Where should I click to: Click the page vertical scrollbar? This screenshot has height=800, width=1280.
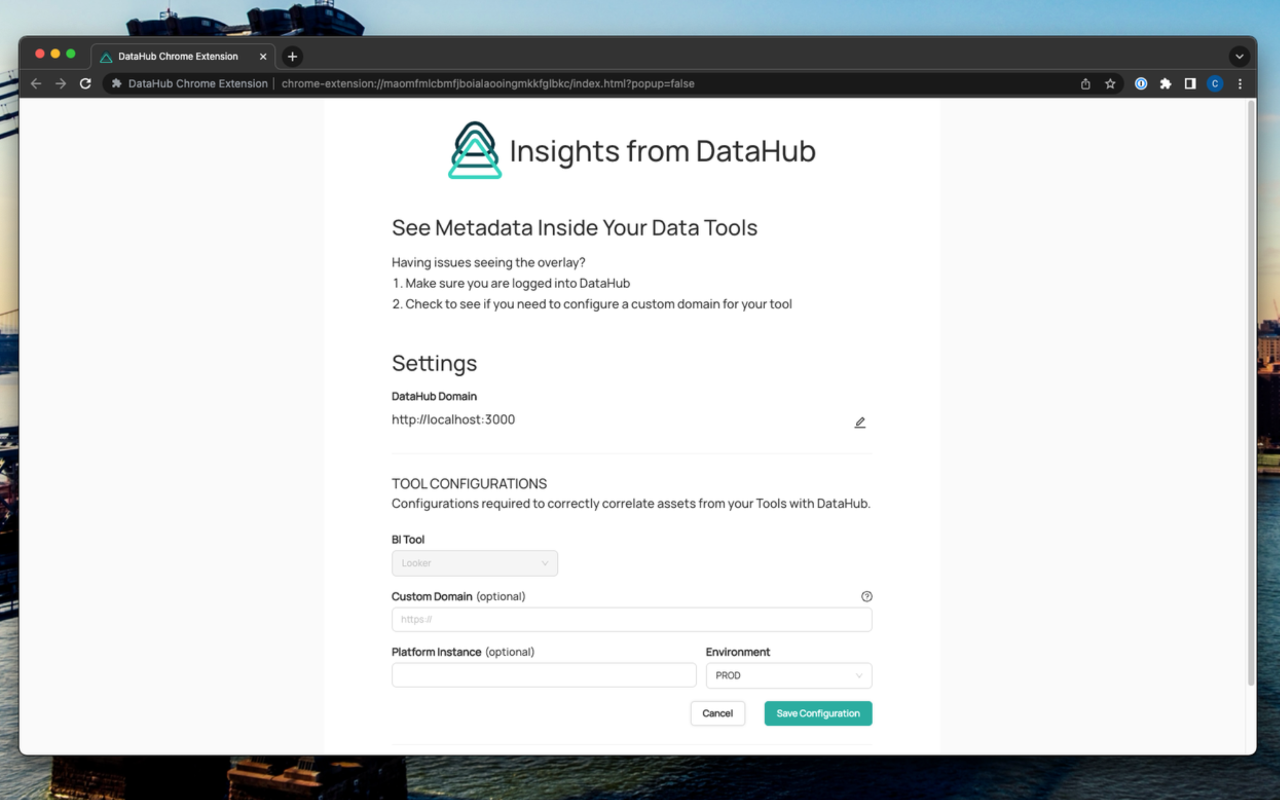[1250, 392]
